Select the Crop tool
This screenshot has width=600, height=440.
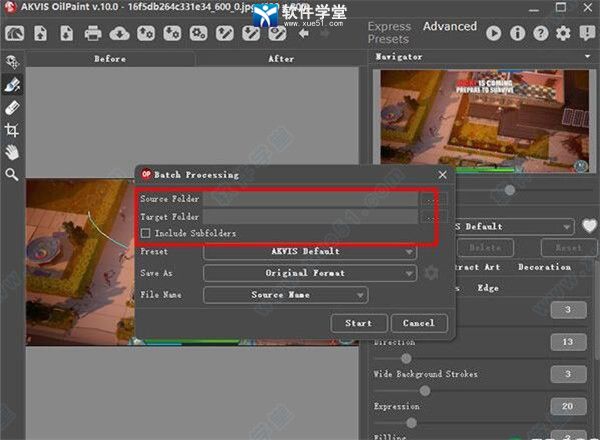pos(12,130)
